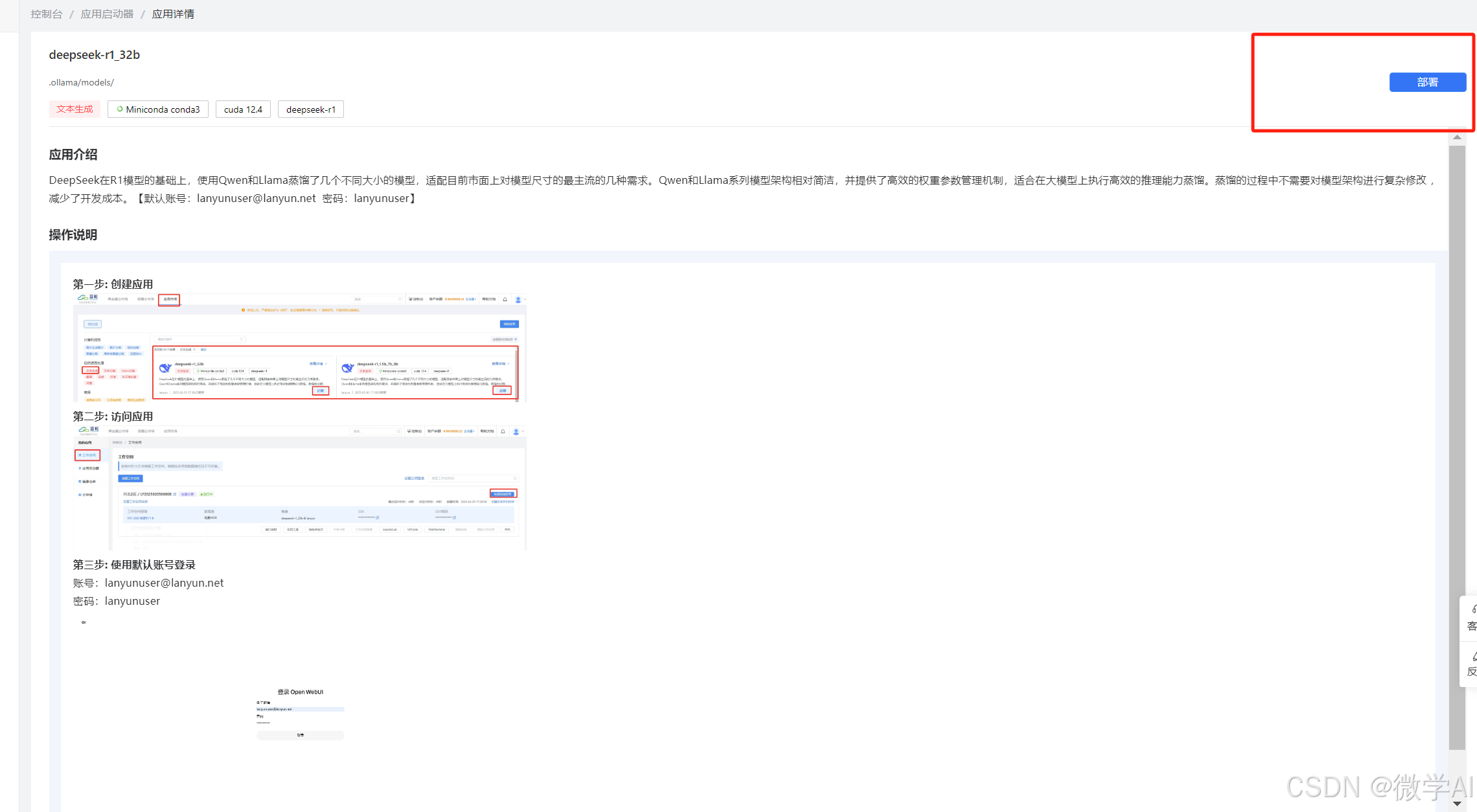Click the cuda 12.4 tag
This screenshot has width=1477, height=812.
tap(243, 109)
